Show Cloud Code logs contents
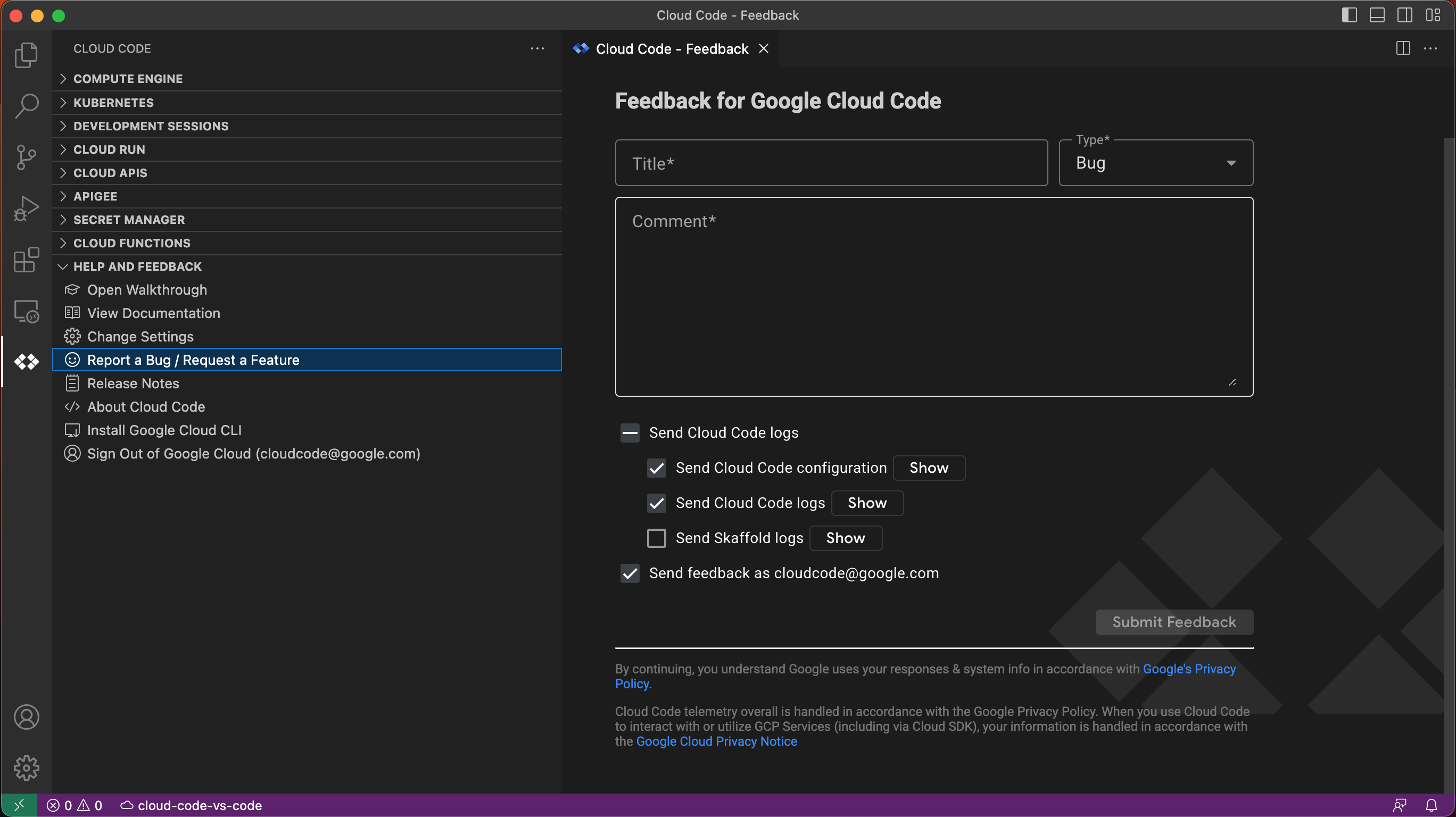This screenshot has height=817, width=1456. click(x=867, y=503)
